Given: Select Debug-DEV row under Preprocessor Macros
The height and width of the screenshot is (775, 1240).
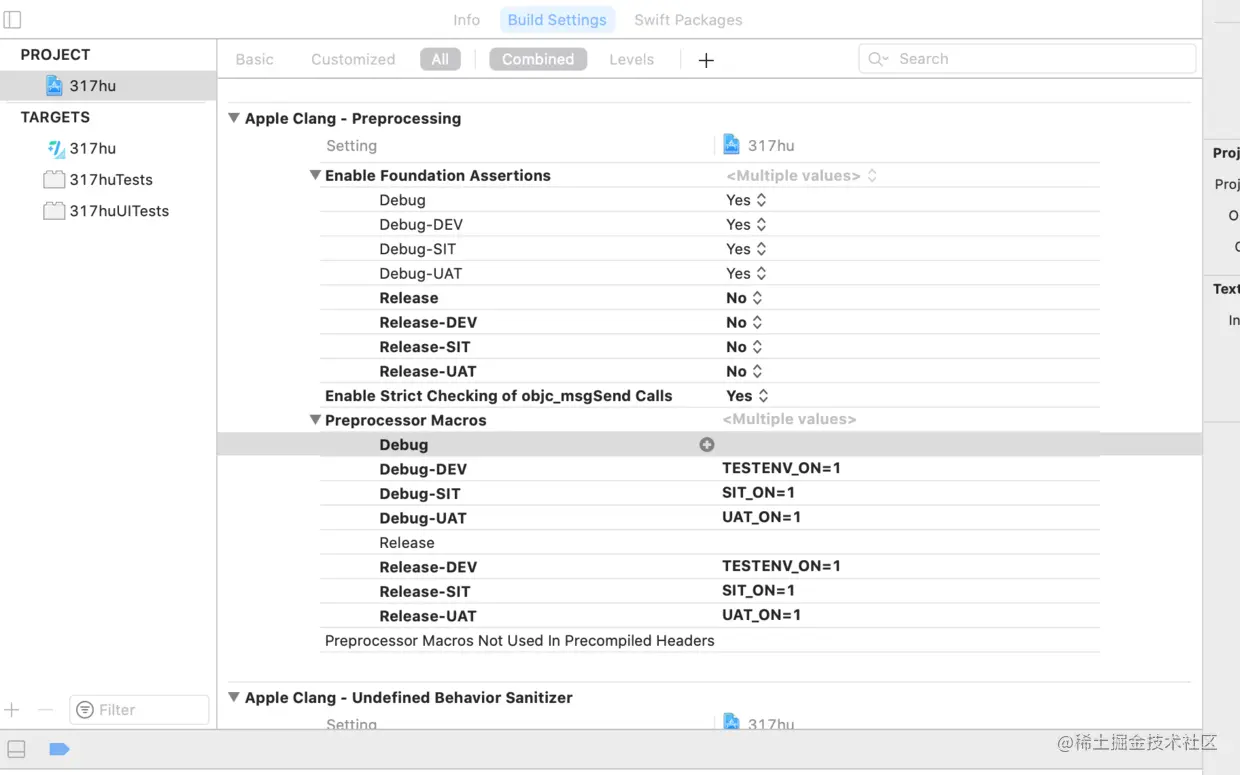Looking at the screenshot, I should pyautogui.click(x=710, y=469).
